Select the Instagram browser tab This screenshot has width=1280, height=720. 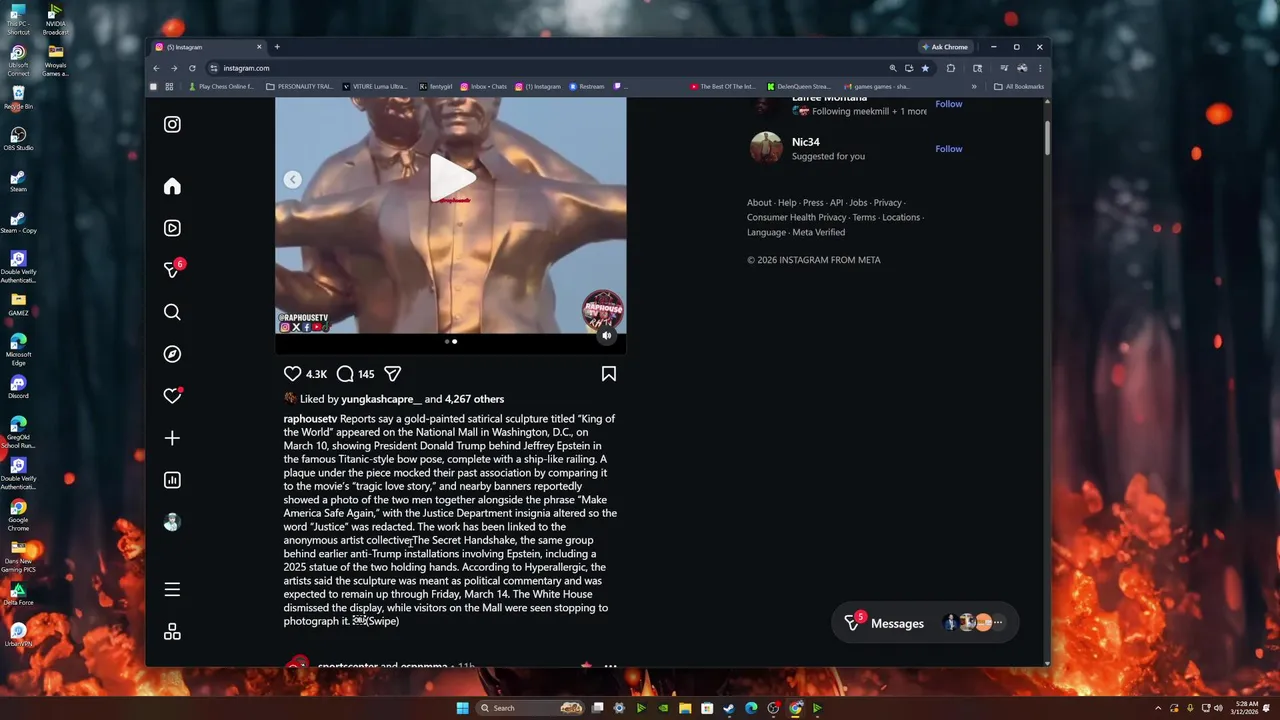(209, 47)
